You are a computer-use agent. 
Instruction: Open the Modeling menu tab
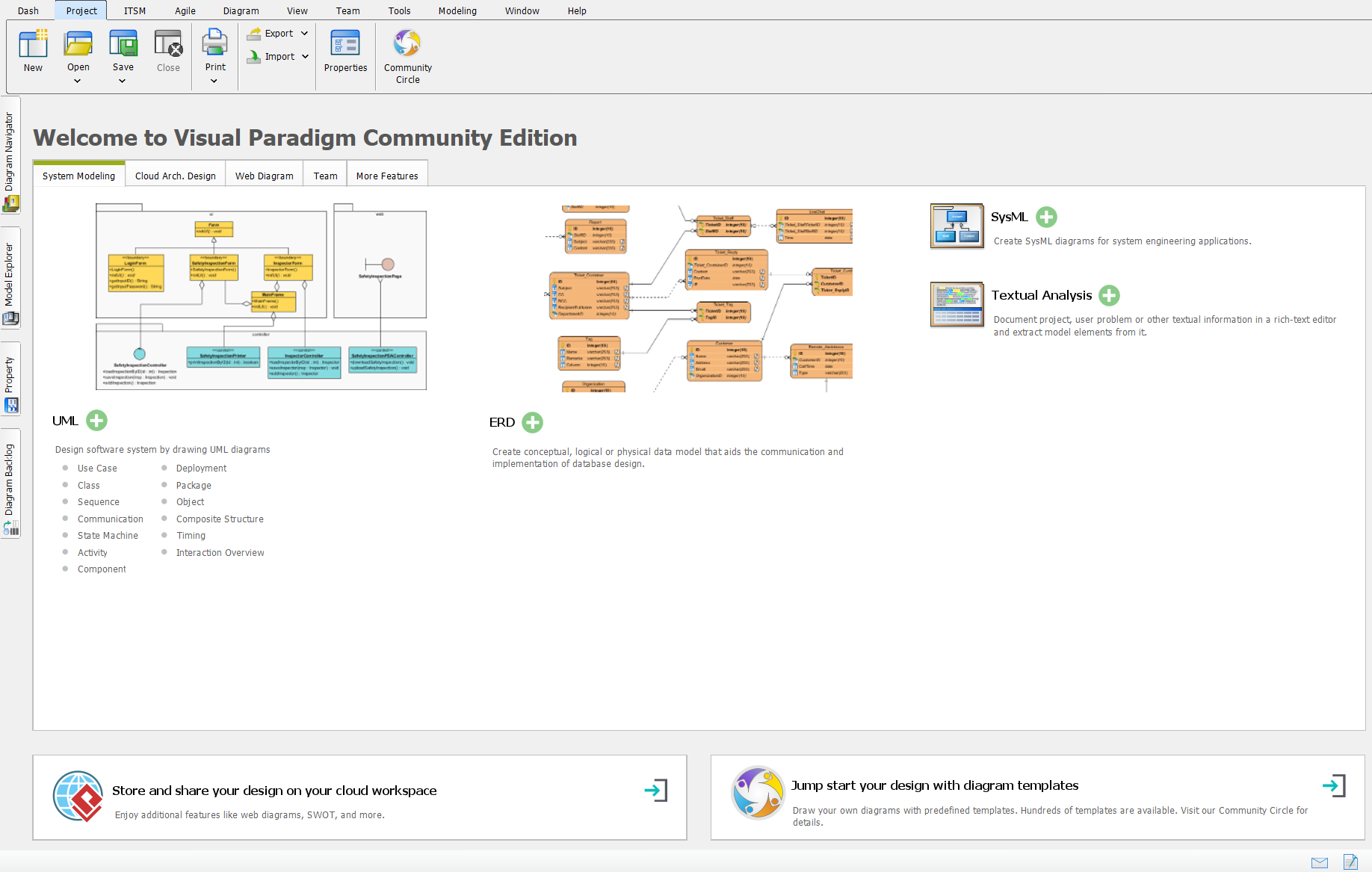457,10
